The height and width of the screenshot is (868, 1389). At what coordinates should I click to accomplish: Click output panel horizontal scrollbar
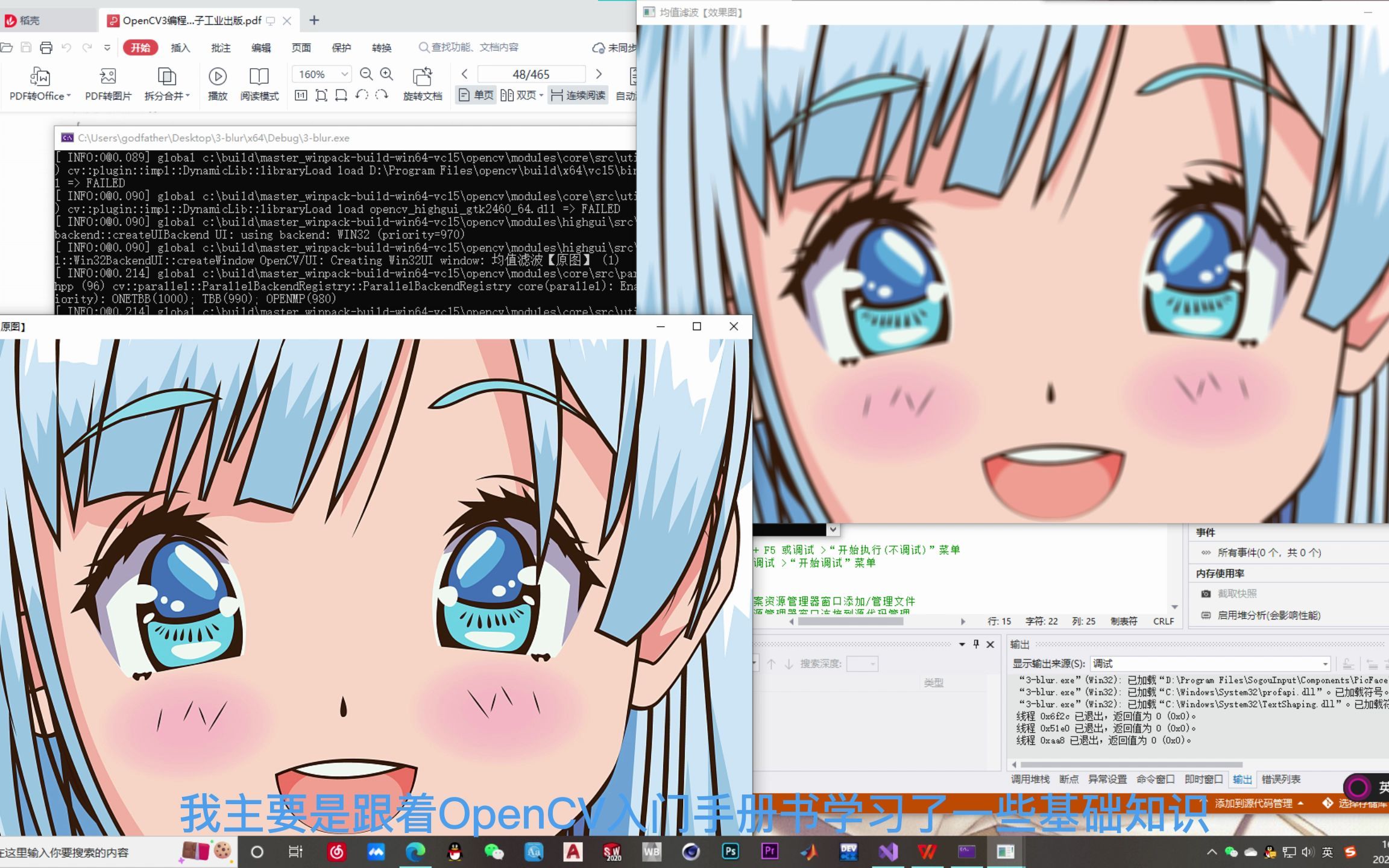(1132, 764)
